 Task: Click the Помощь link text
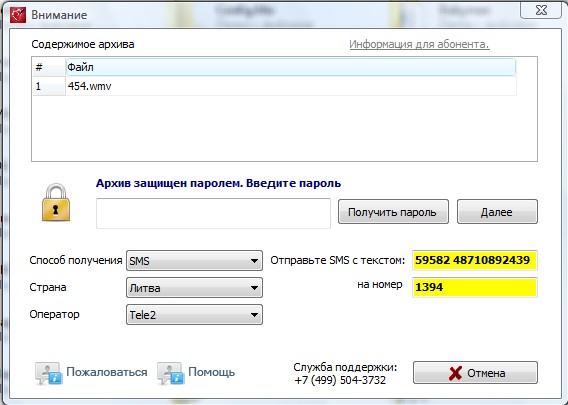212,372
